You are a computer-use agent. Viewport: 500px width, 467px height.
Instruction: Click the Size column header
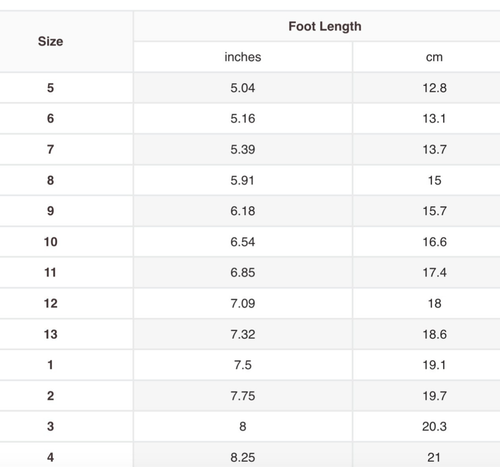coord(50,41)
